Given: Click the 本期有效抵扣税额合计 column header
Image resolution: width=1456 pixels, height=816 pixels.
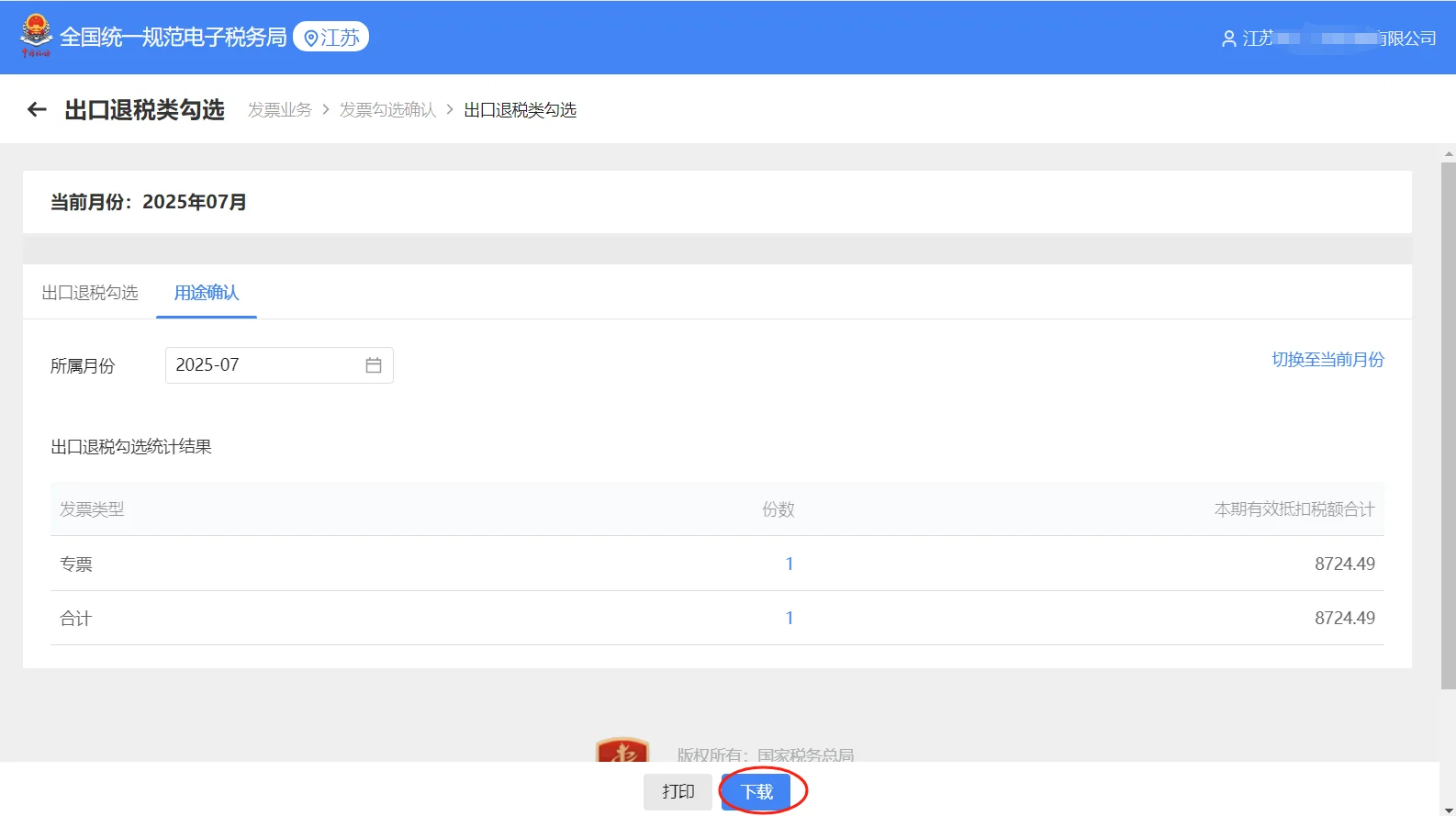Looking at the screenshot, I should (x=1294, y=509).
